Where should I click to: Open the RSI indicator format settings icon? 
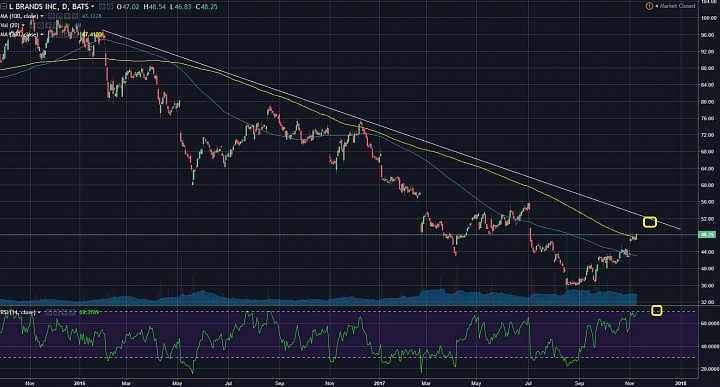tap(56, 312)
